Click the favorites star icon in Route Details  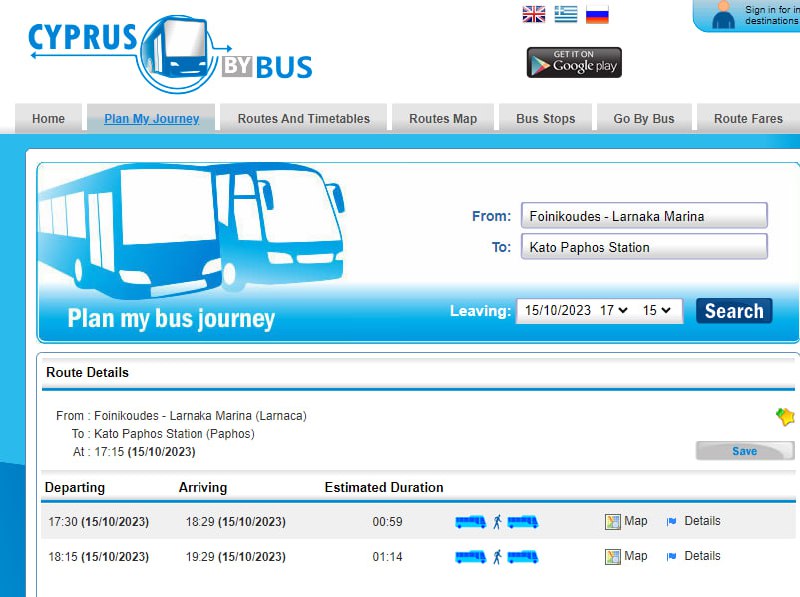[x=785, y=417]
